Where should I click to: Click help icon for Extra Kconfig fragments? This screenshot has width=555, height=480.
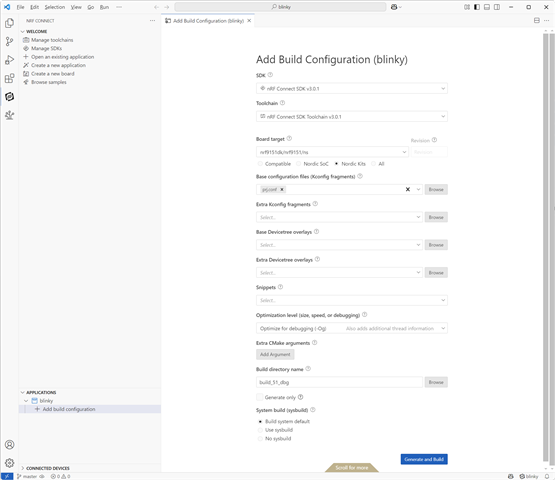pos(315,204)
